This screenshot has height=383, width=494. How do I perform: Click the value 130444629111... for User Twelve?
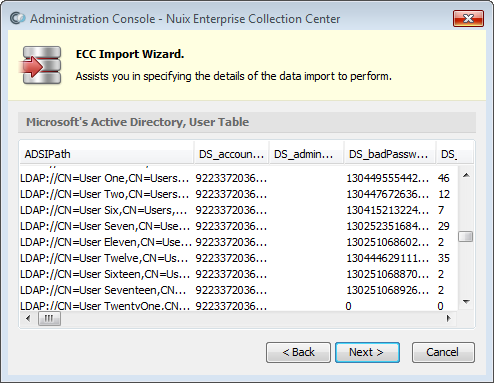tap(388, 258)
